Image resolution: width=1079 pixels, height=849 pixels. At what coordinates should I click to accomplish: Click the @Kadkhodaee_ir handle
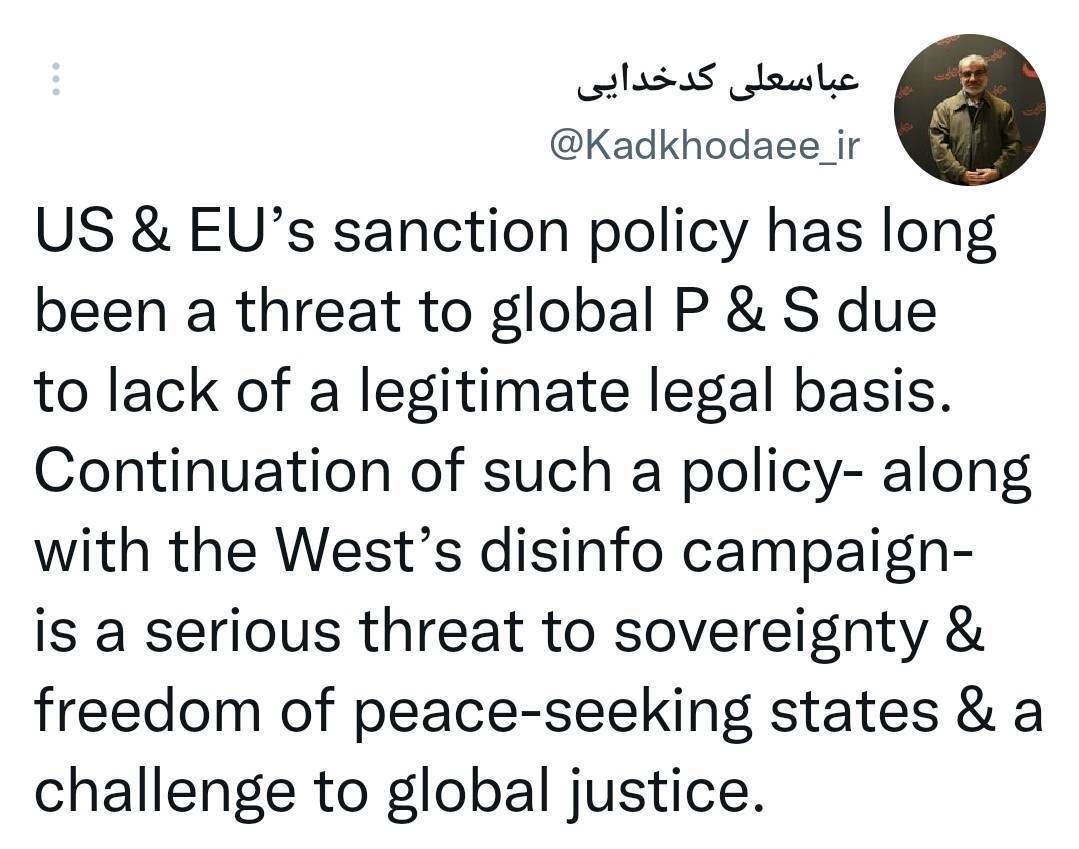click(x=704, y=146)
